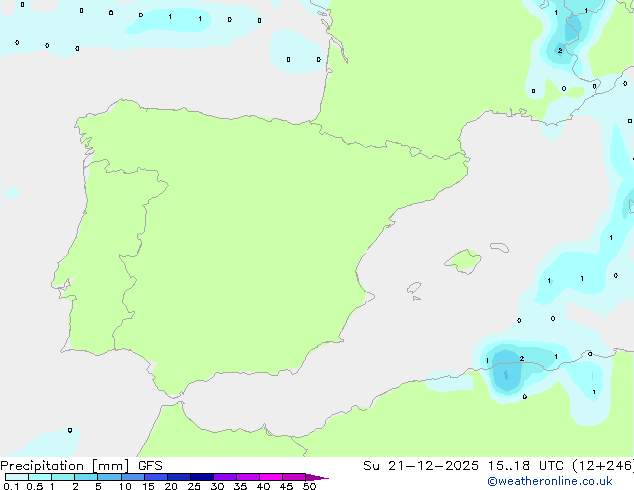Pick the 15–20 mm legend color swatch
Screen dimensions: 634x490
[156, 477]
